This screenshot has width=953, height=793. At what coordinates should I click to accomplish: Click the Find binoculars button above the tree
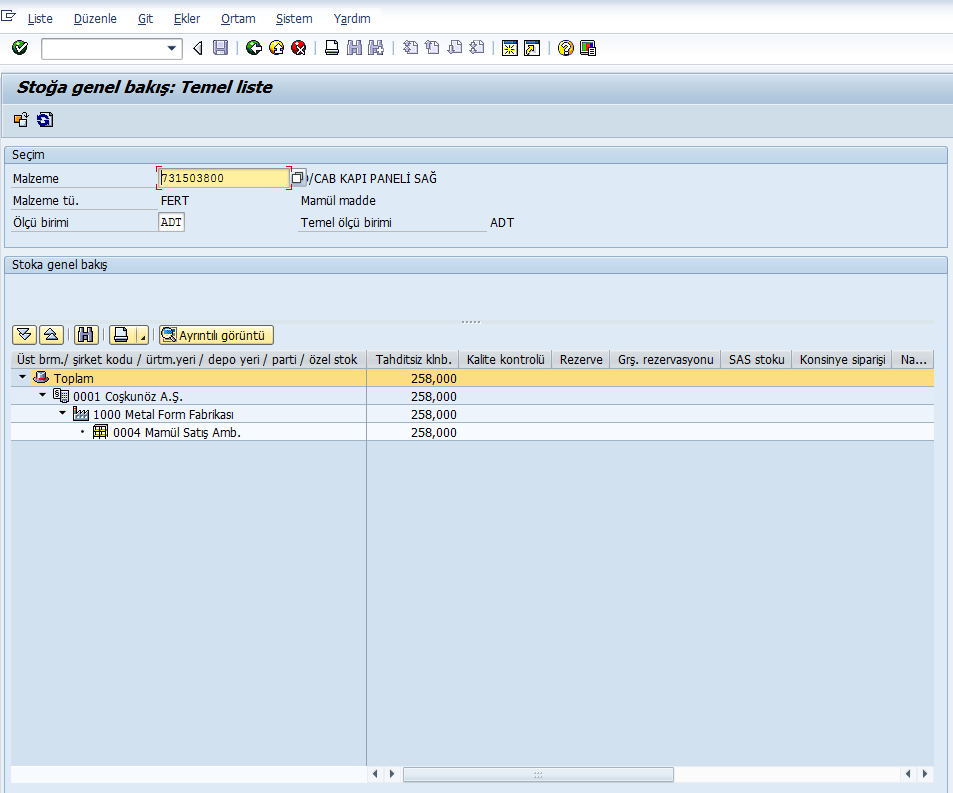86,335
